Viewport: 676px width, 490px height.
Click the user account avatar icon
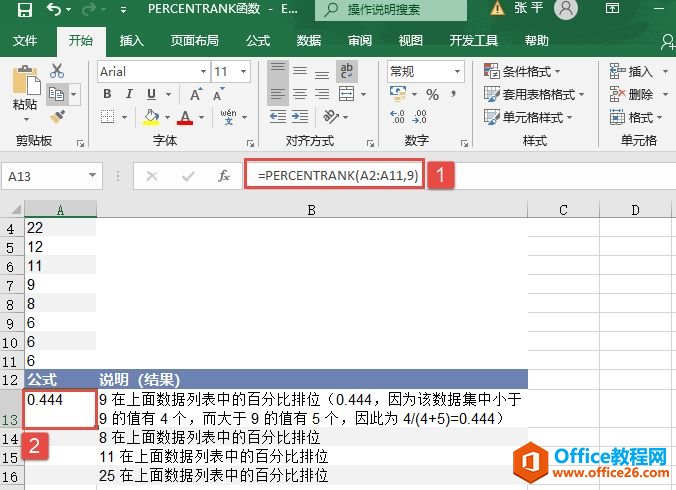click(566, 9)
